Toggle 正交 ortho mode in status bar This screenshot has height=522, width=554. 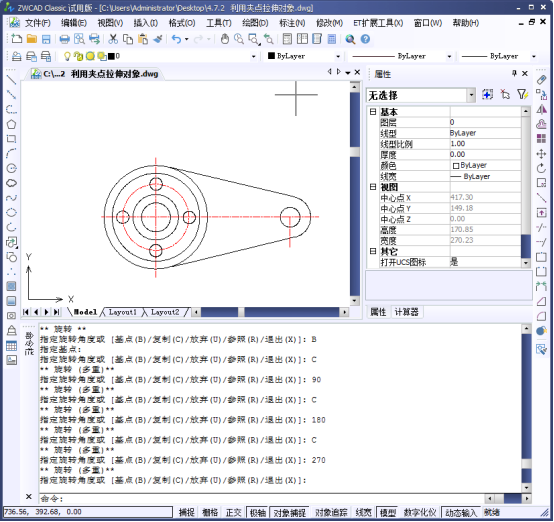[x=233, y=512]
